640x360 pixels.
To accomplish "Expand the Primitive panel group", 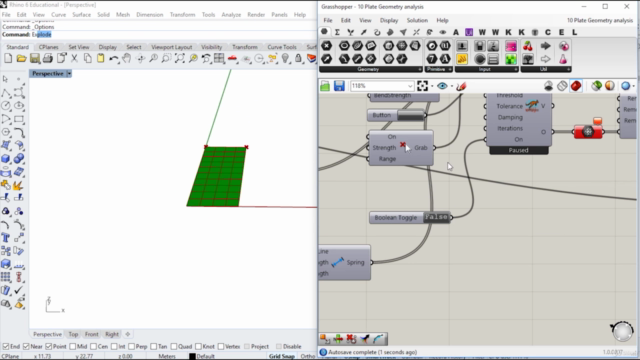I will [450, 69].
